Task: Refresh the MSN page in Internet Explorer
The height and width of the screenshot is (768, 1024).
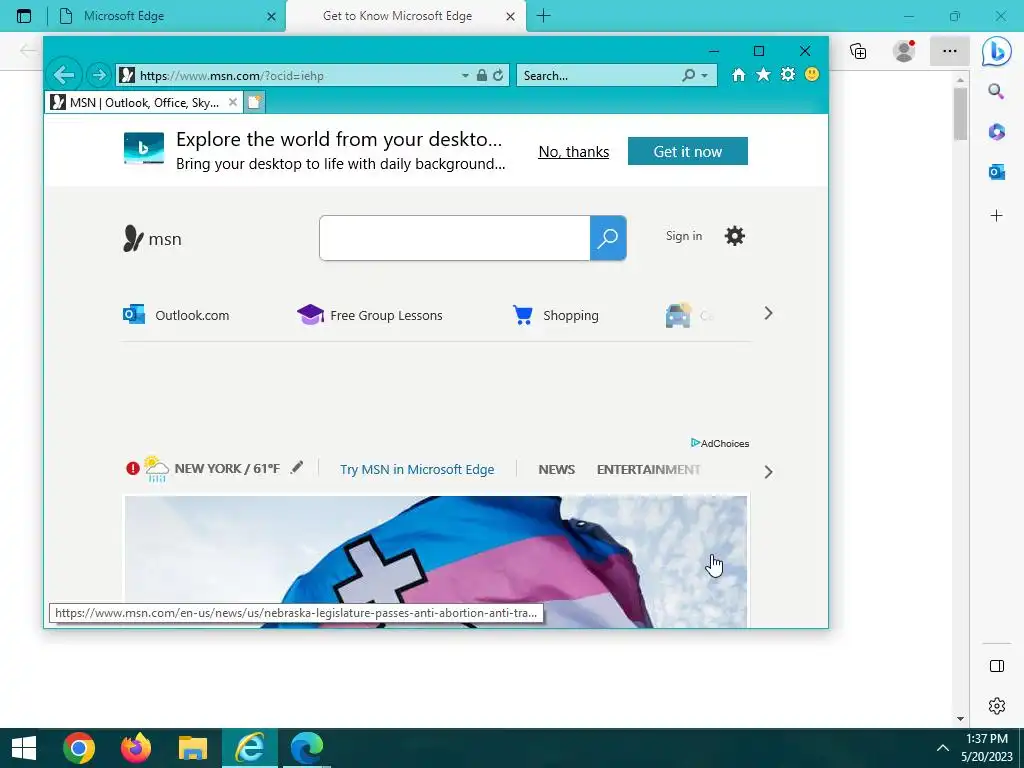Action: 498,75
